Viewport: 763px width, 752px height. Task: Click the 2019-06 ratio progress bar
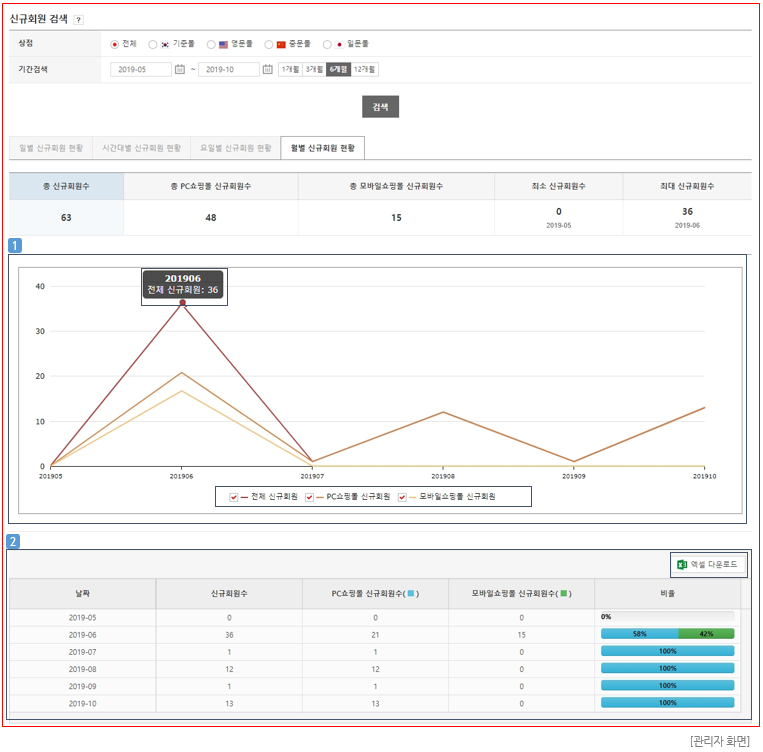(667, 633)
